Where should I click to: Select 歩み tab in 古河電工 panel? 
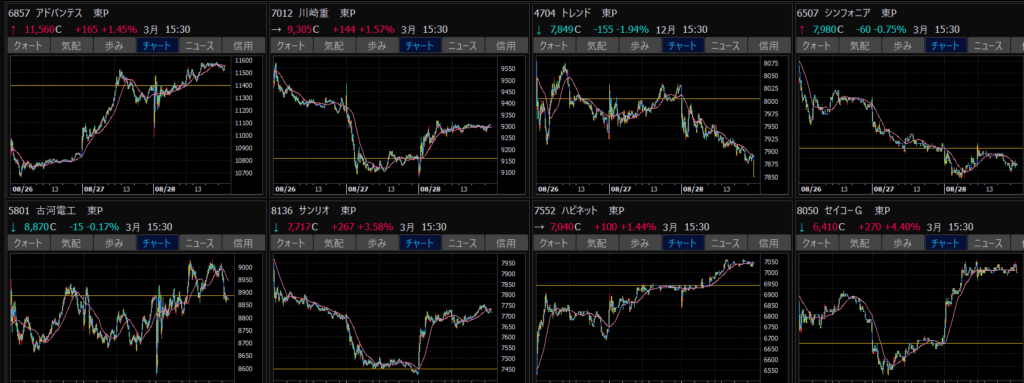[x=114, y=243]
